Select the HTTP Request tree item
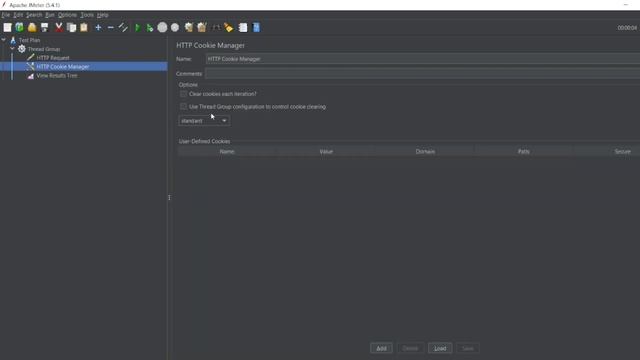 53,58
